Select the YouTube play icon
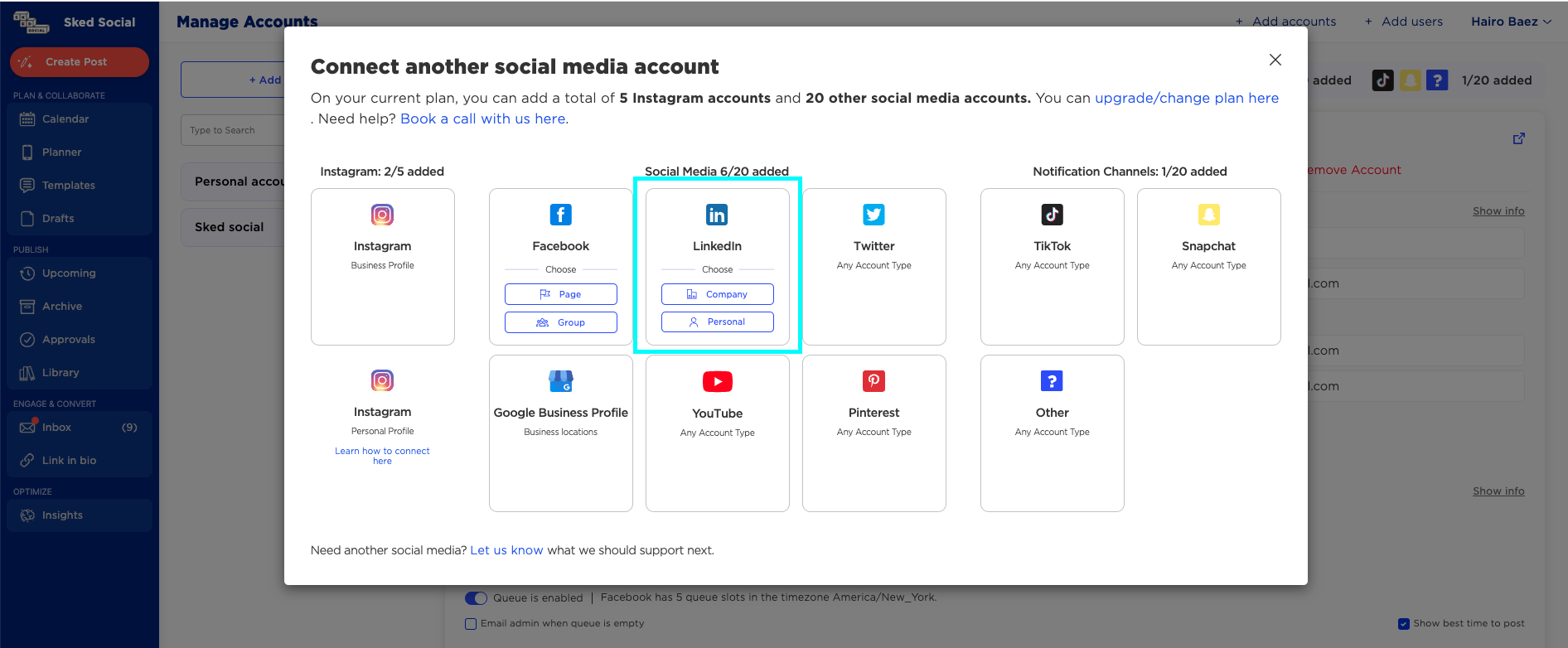 click(x=718, y=381)
